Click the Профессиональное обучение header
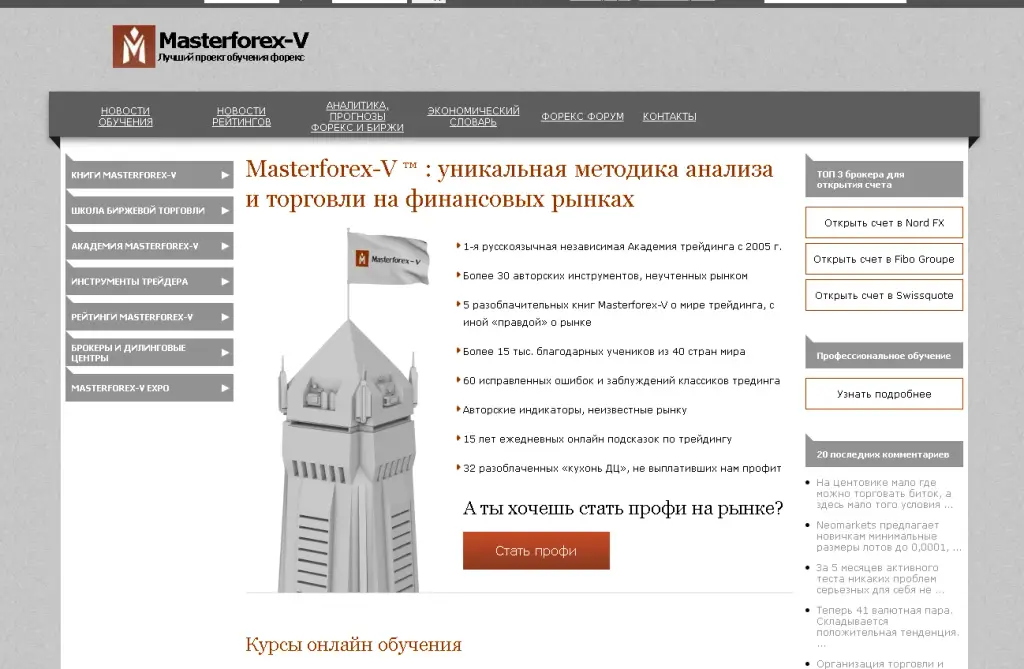Image resolution: width=1024 pixels, height=669 pixels. click(x=884, y=355)
